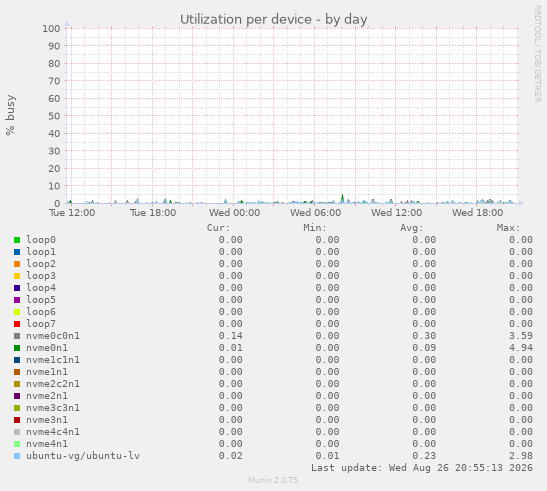Click the Wed 12:00 x-axis label

pyautogui.click(x=396, y=213)
